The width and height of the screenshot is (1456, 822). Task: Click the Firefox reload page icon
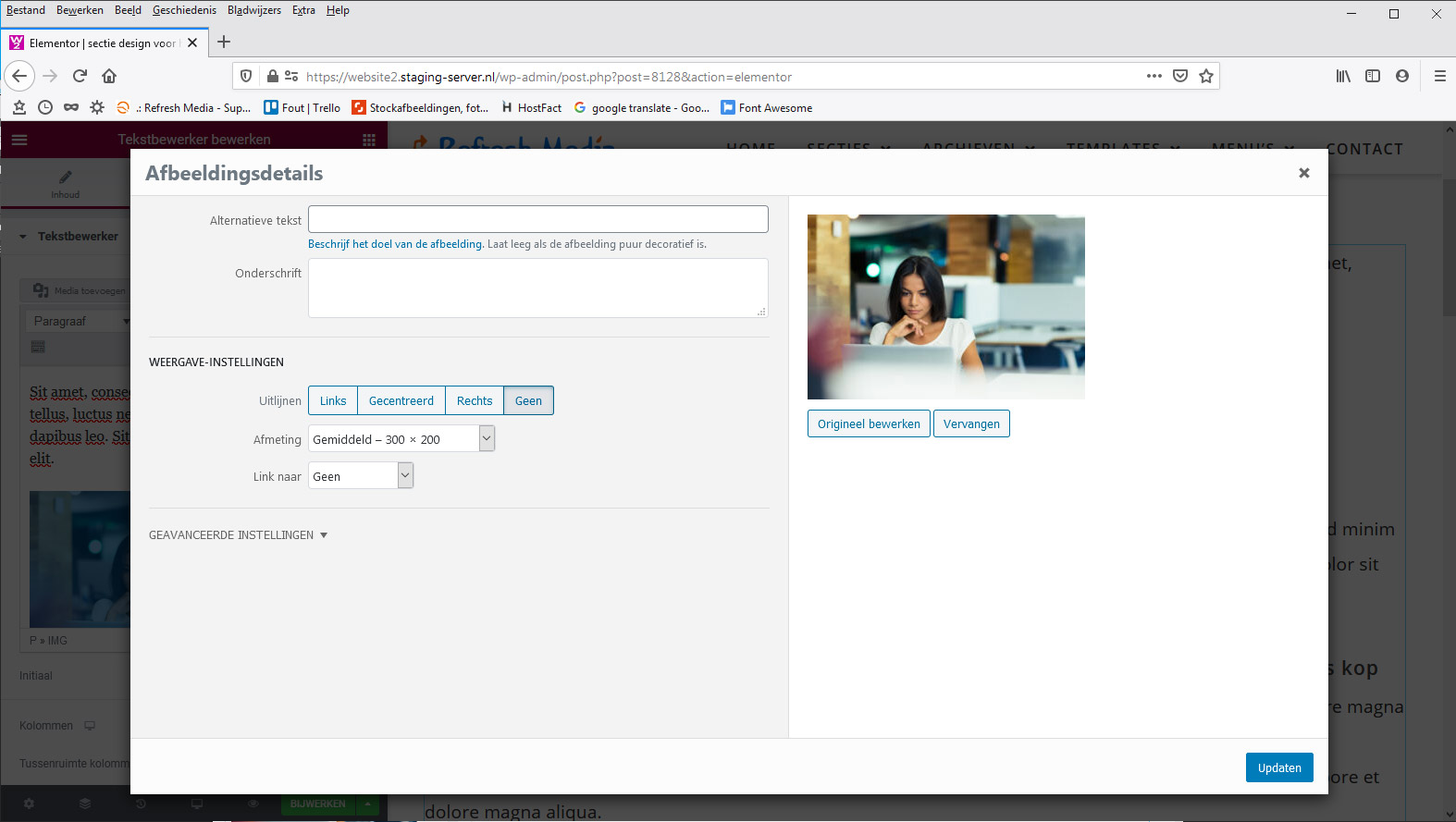coord(80,76)
